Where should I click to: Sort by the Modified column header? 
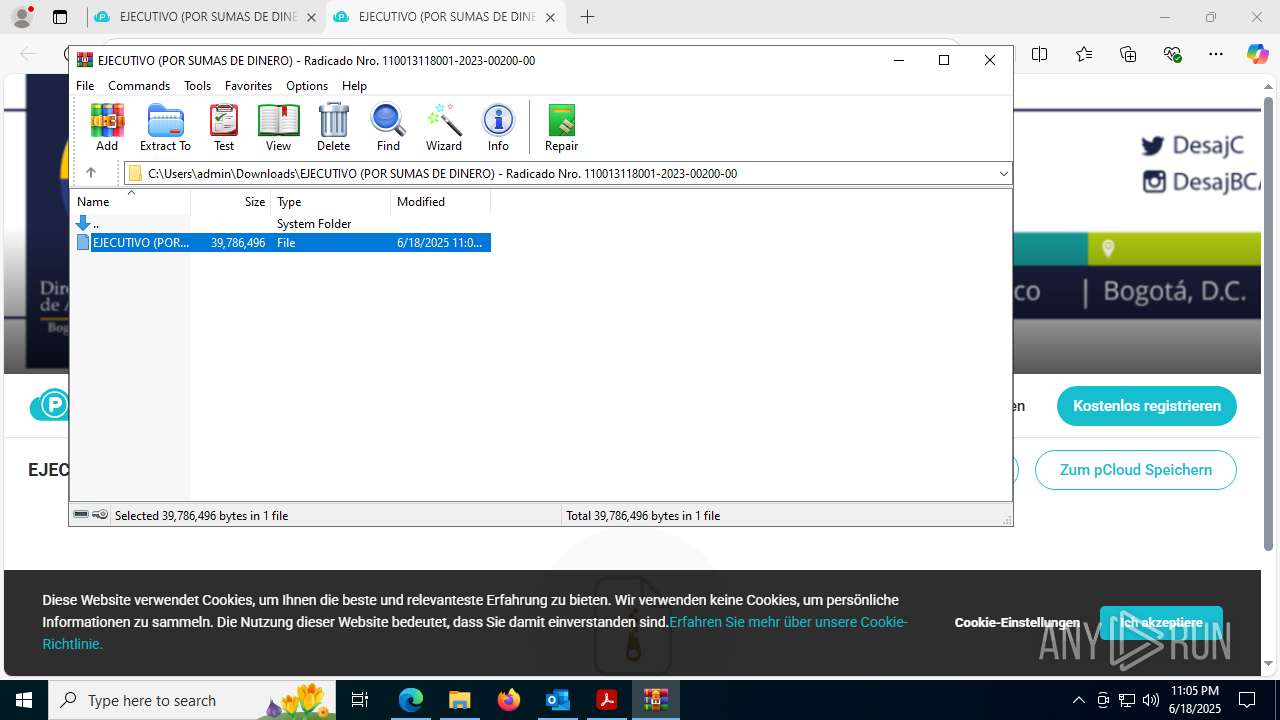[441, 202]
